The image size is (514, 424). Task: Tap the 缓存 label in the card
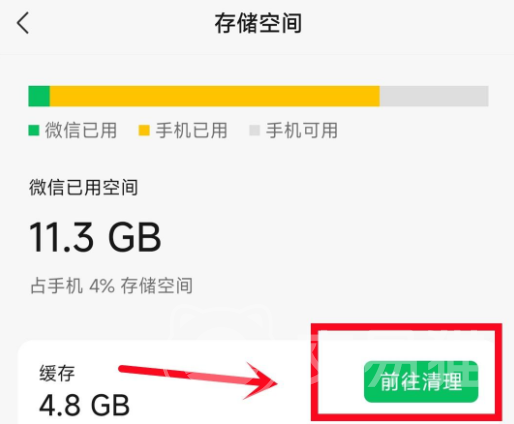[x=57, y=373]
